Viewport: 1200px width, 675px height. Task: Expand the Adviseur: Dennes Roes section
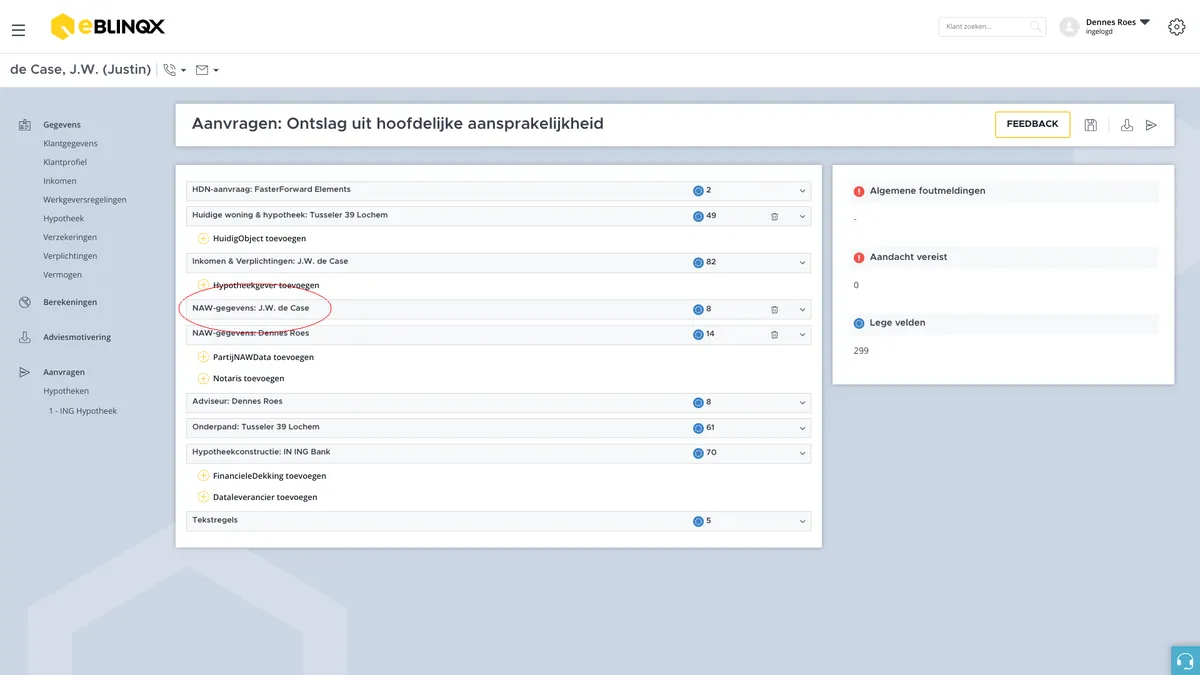802,403
